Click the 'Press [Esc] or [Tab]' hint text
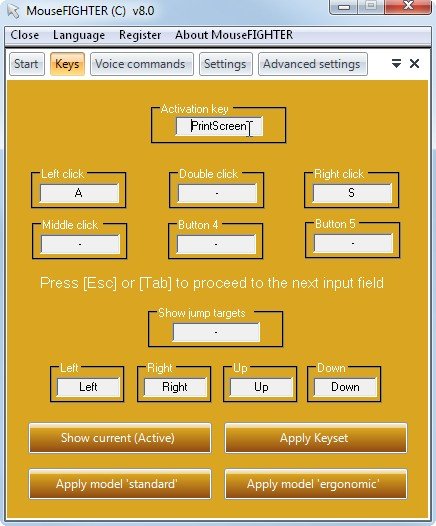 pyautogui.click(x=212, y=283)
